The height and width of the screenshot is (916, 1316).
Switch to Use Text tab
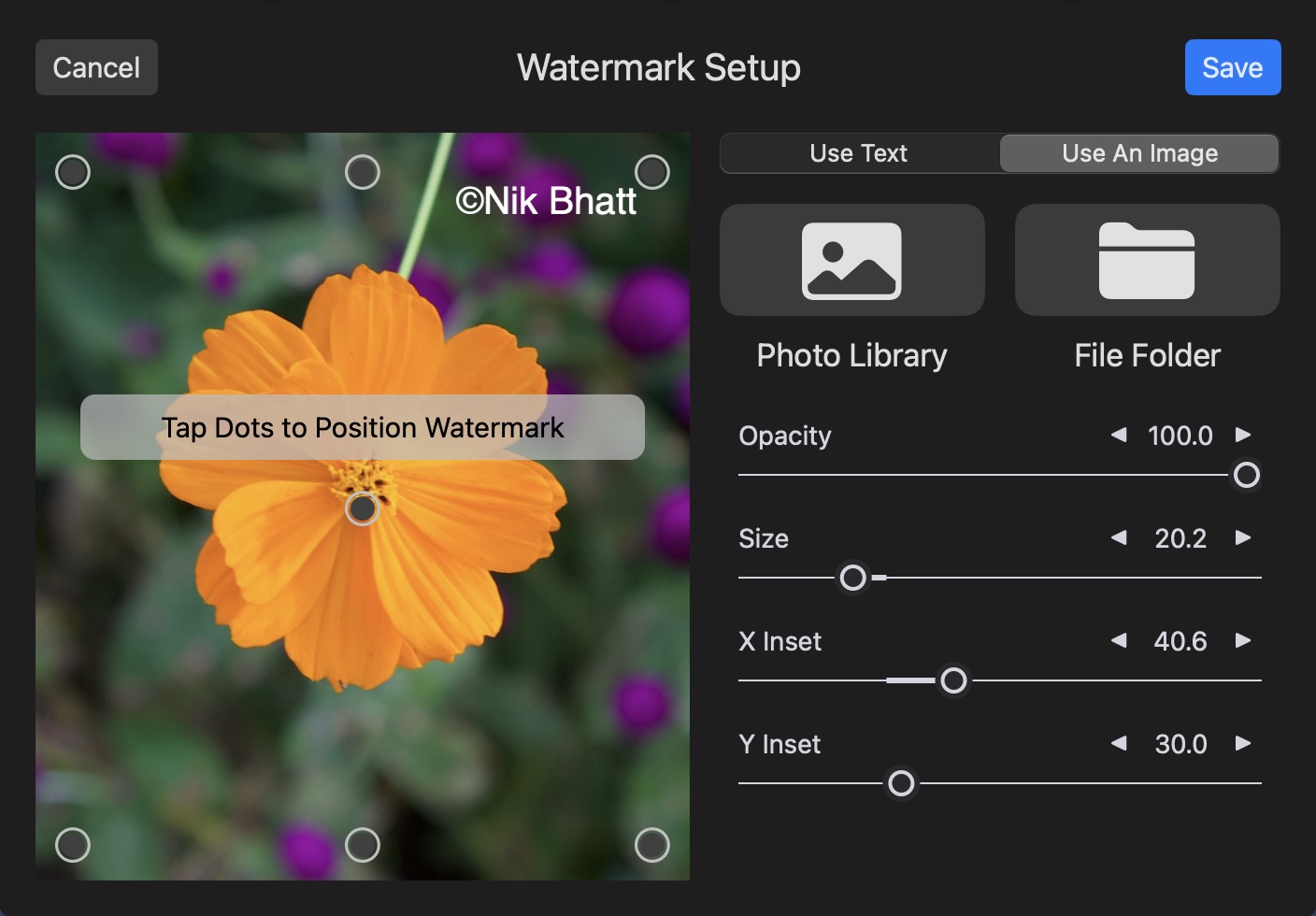[859, 153]
